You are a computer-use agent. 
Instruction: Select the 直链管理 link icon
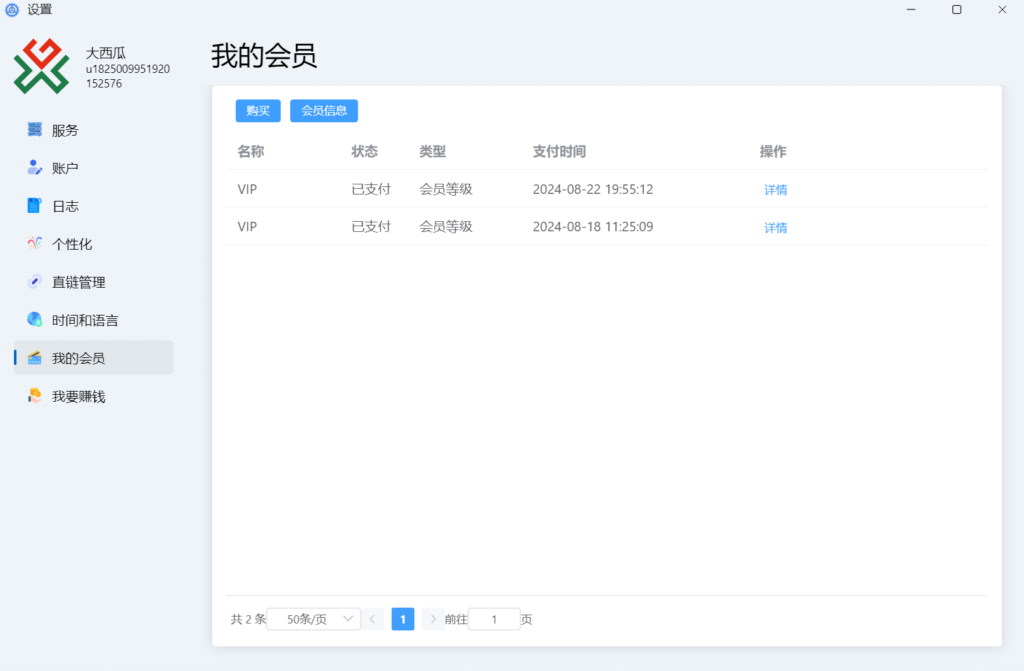click(x=33, y=281)
